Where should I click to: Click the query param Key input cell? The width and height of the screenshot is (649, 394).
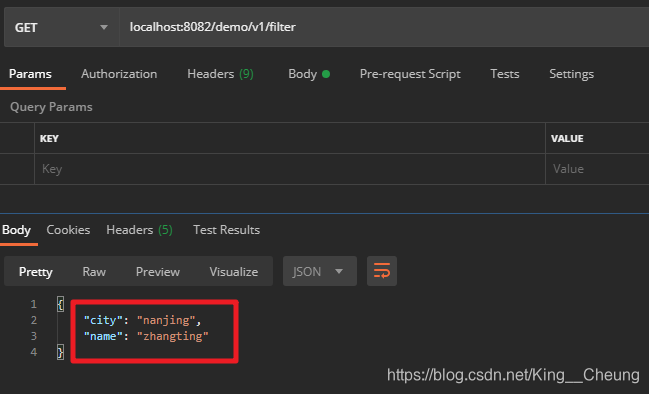(290, 169)
